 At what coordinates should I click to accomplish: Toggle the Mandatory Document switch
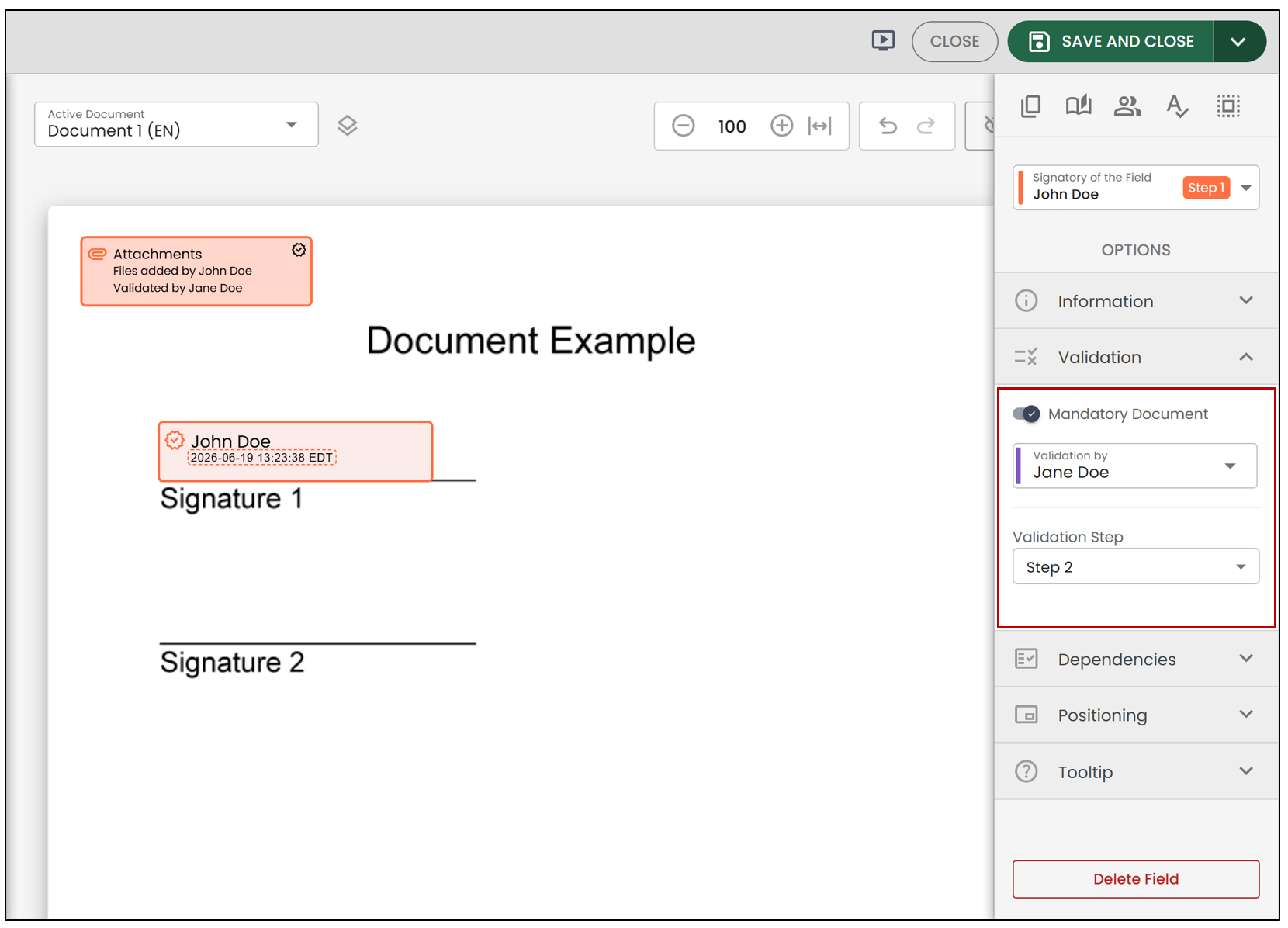1026,414
